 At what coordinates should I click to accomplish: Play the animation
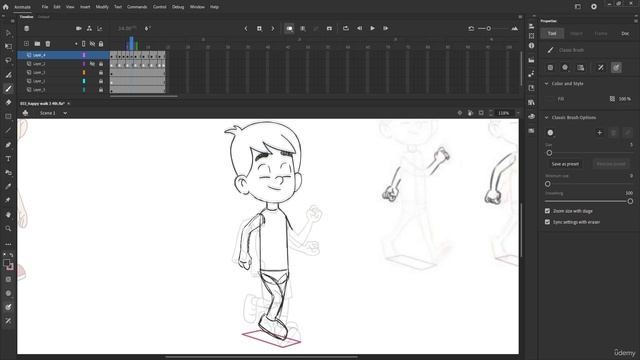pyautogui.click(x=372, y=28)
